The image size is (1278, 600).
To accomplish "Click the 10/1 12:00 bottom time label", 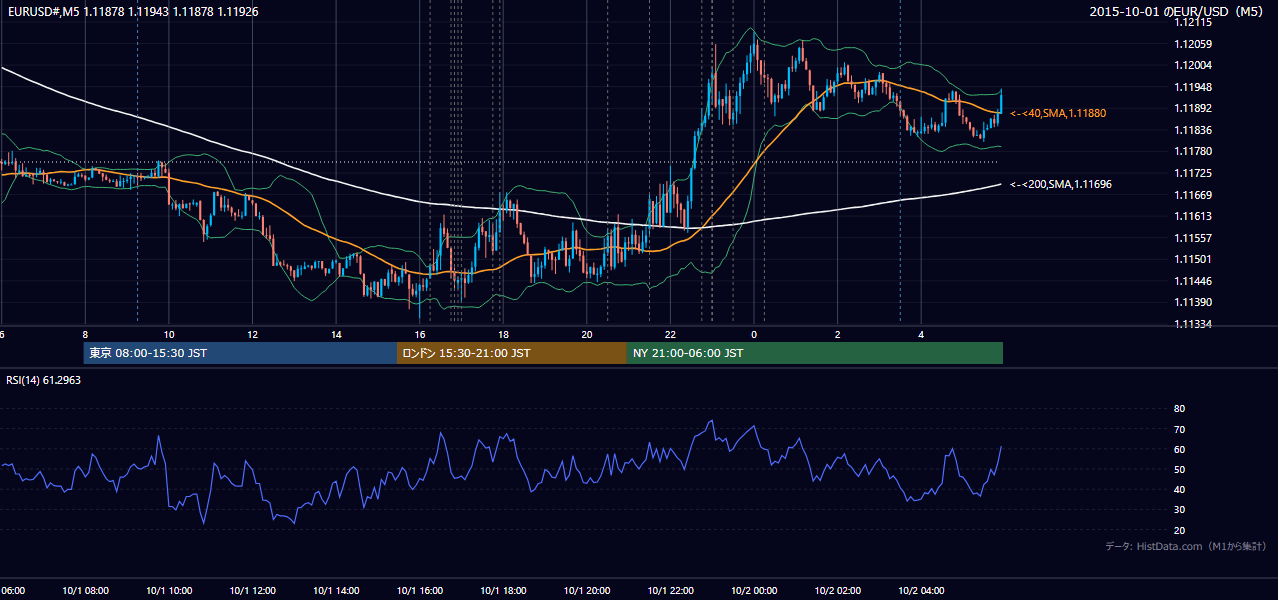I will (253, 591).
